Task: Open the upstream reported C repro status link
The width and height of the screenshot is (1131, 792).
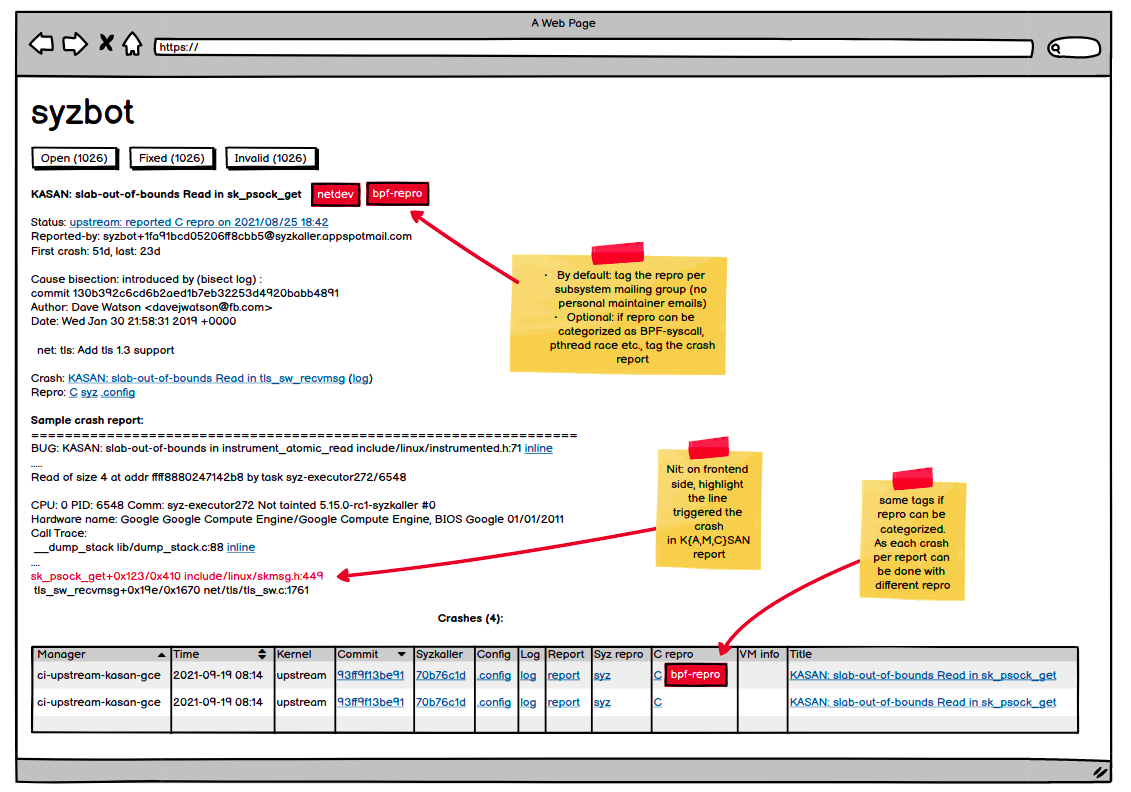Action: click(x=199, y=222)
